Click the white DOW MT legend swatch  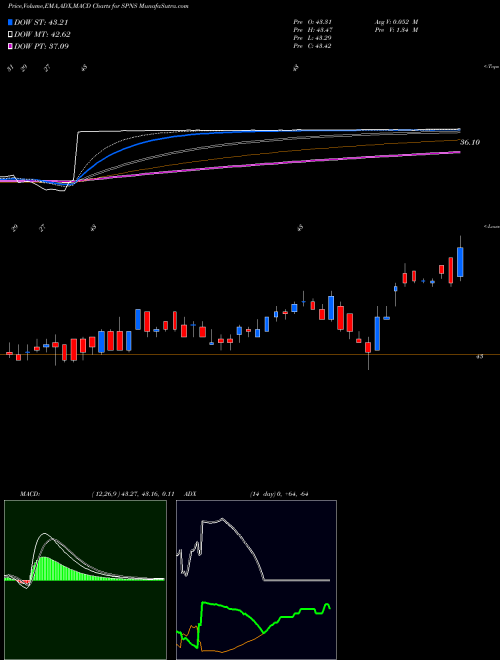click(11, 34)
